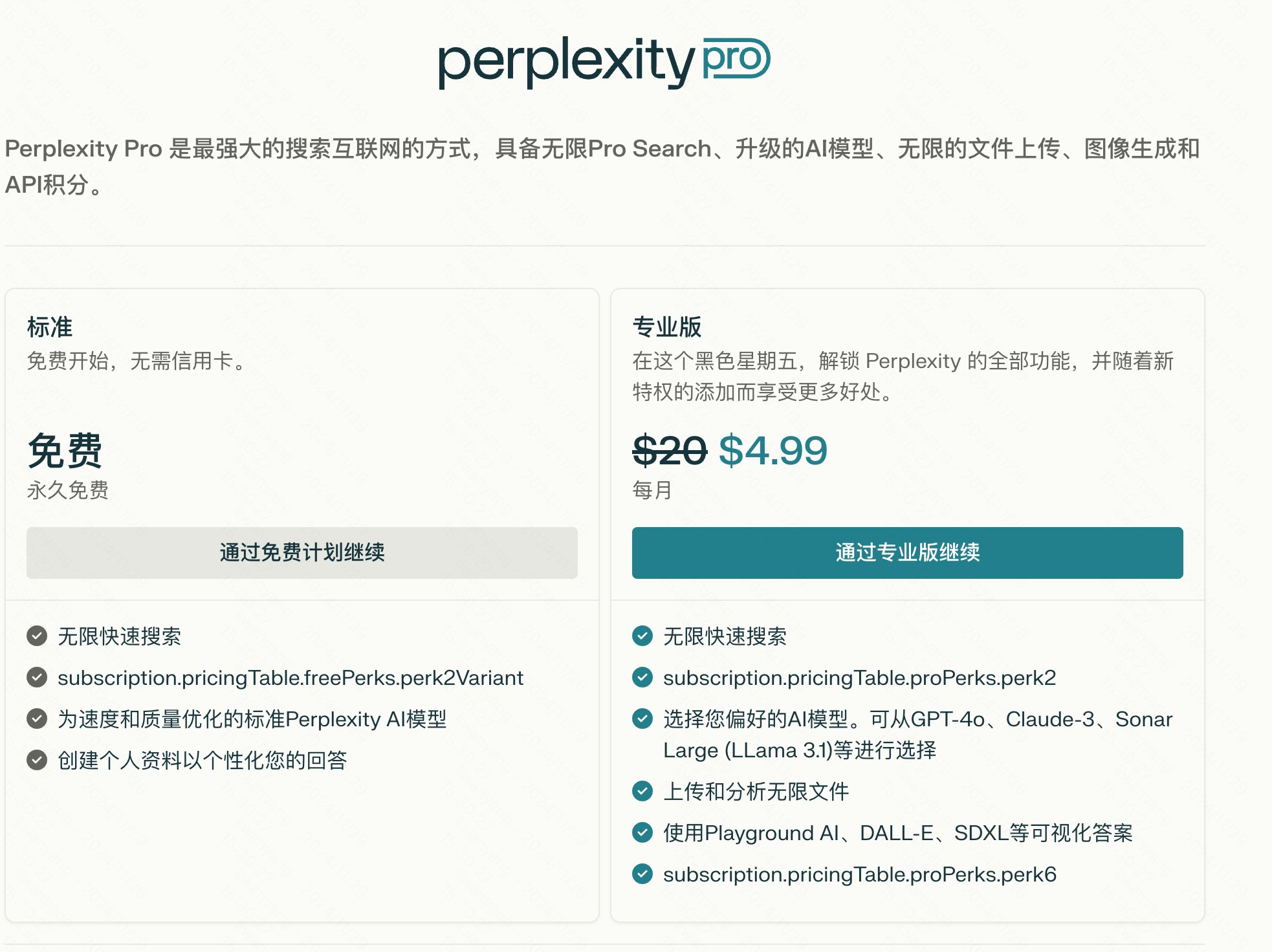Click checkmark icon next to freePerks.perk2Variant
The image size is (1272, 952).
[37, 678]
